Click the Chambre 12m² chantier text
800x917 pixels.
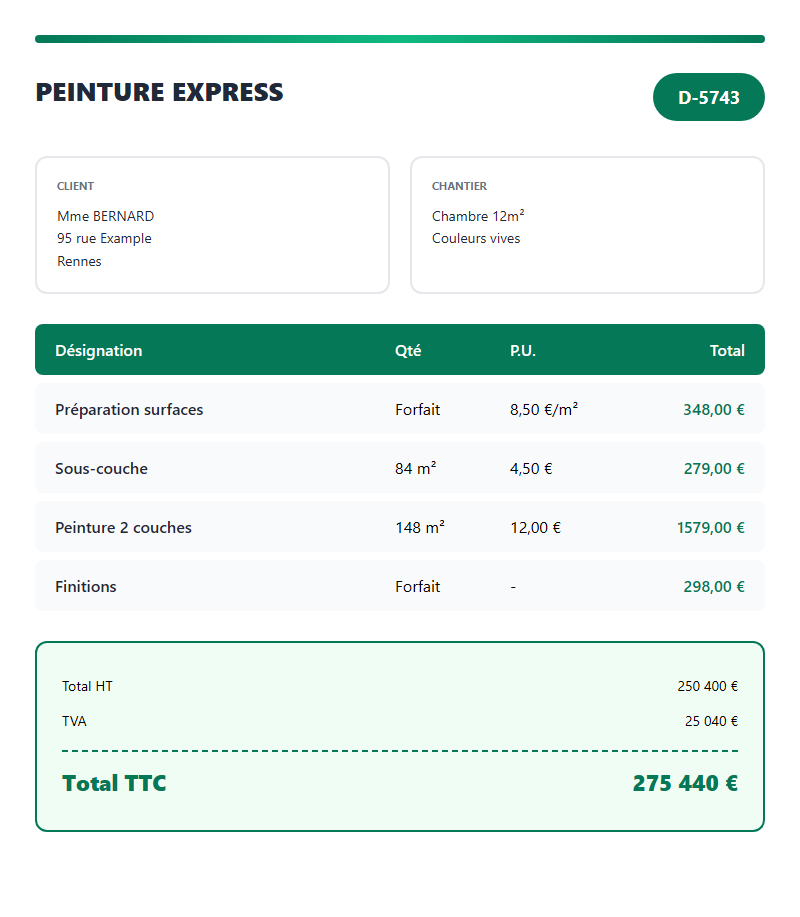point(478,216)
